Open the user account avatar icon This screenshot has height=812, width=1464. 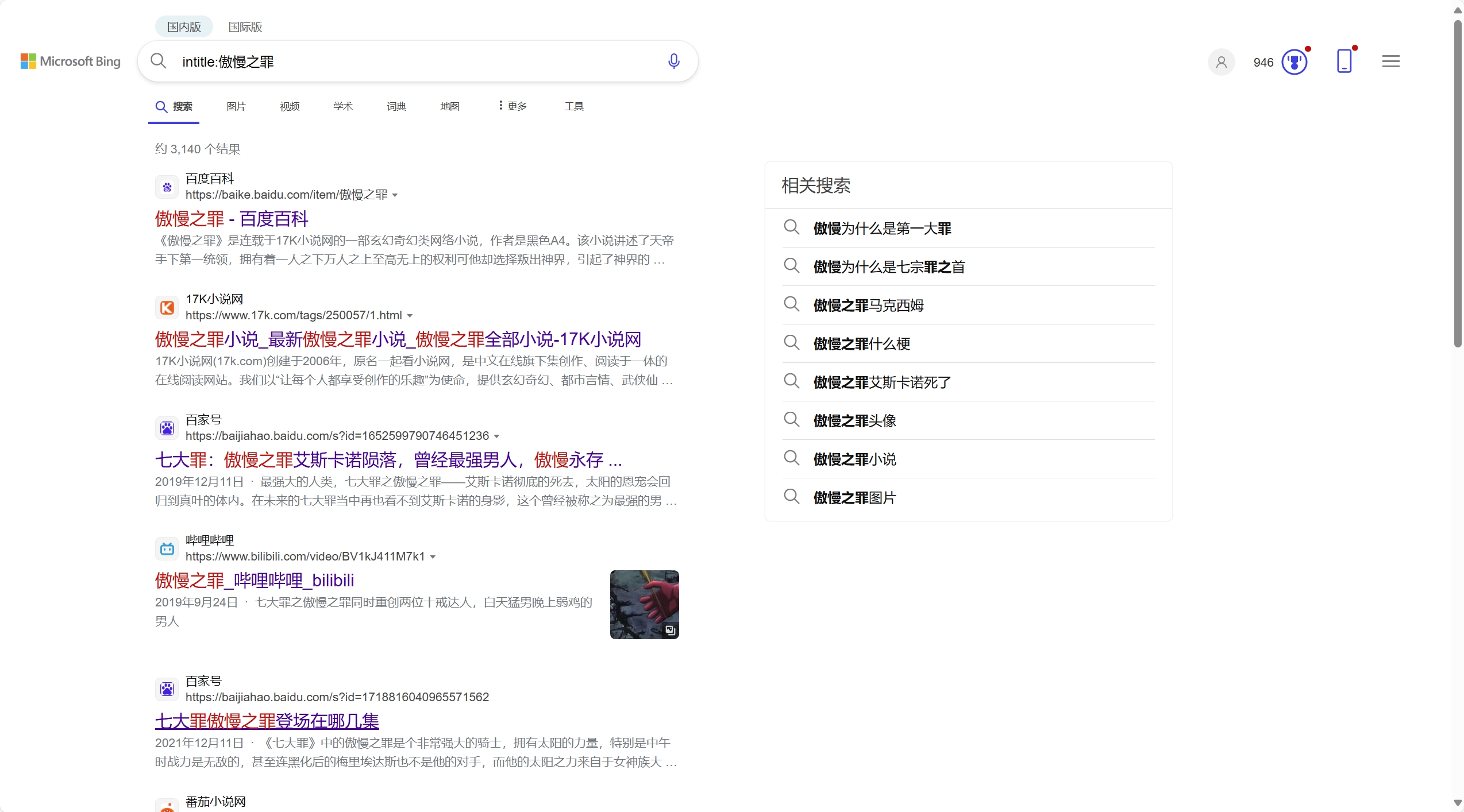1221,61
